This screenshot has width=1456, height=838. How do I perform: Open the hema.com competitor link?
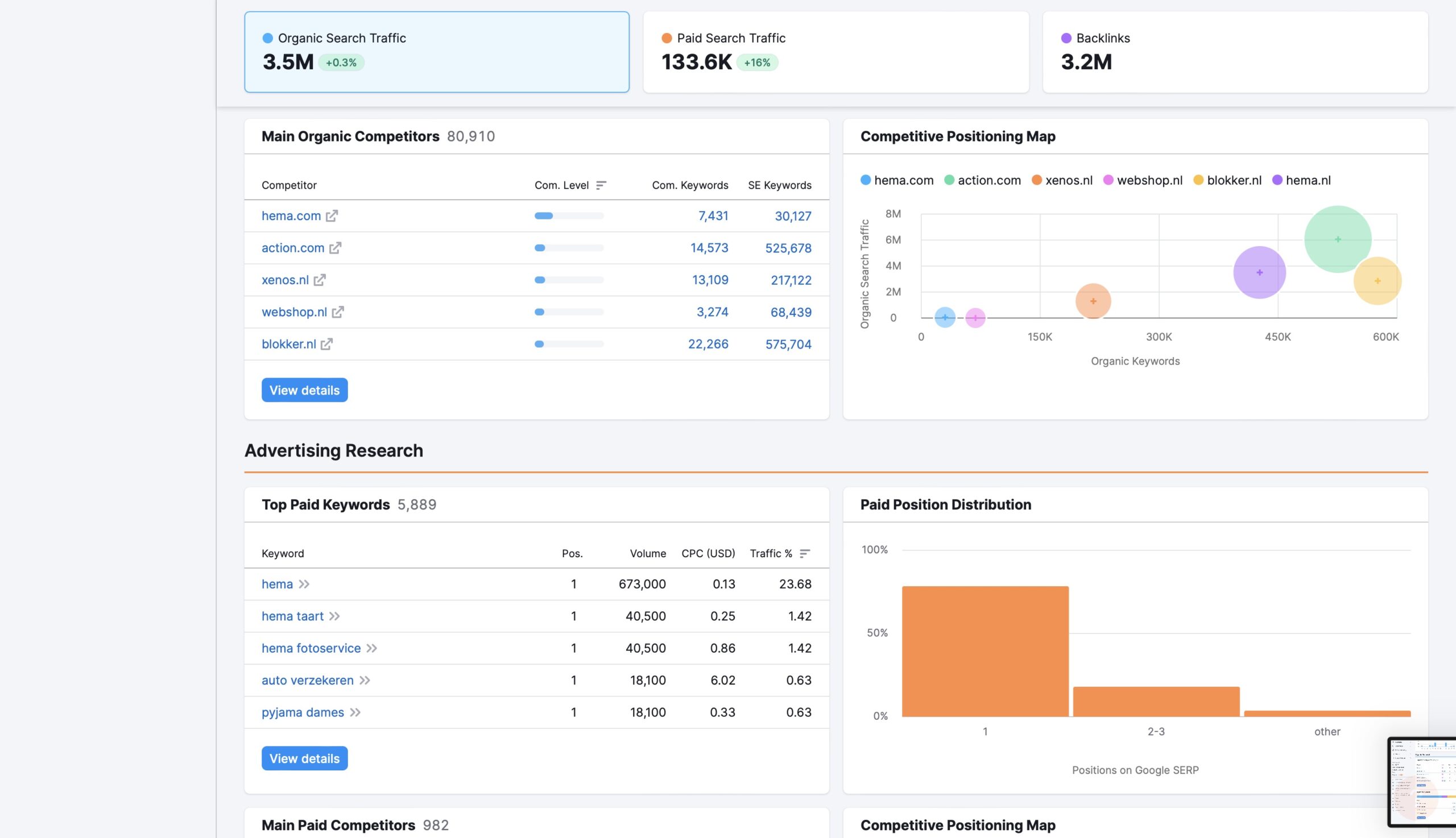point(291,216)
